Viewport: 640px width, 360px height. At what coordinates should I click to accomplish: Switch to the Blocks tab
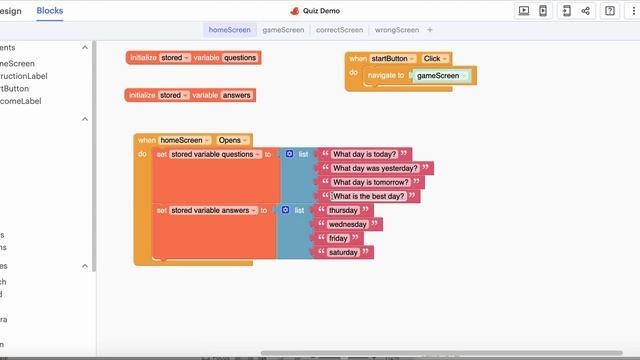pyautogui.click(x=50, y=11)
